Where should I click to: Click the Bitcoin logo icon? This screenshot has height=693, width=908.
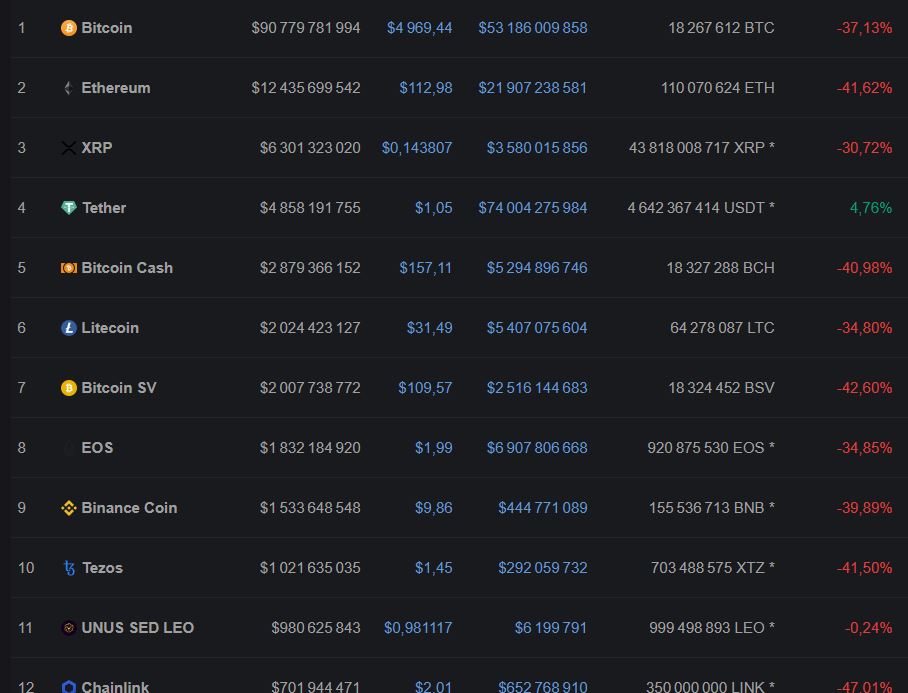click(x=67, y=27)
